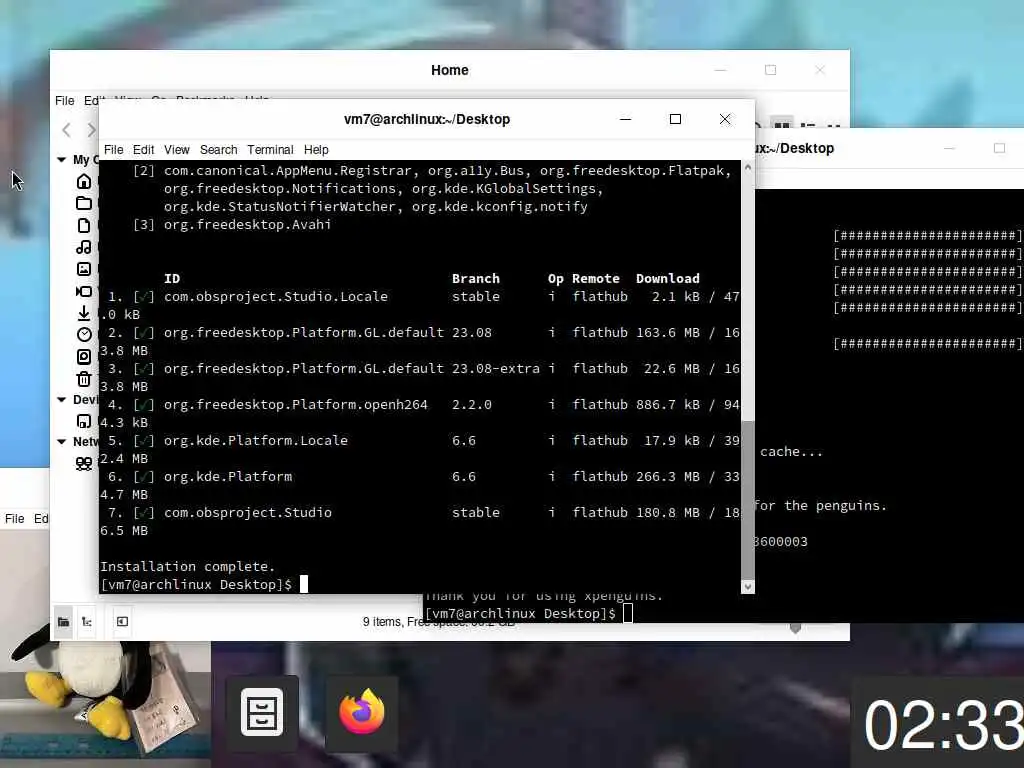The height and width of the screenshot is (768, 1024).
Task: Open the front terminal's File menu
Action: tap(114, 150)
